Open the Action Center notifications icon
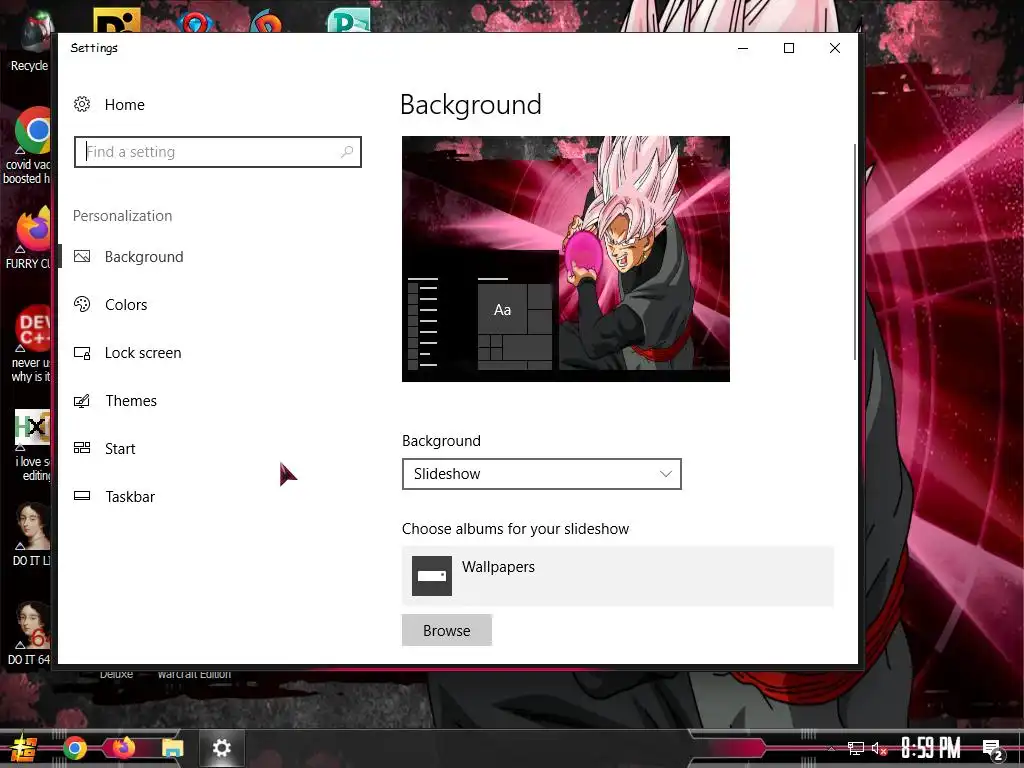 click(992, 750)
